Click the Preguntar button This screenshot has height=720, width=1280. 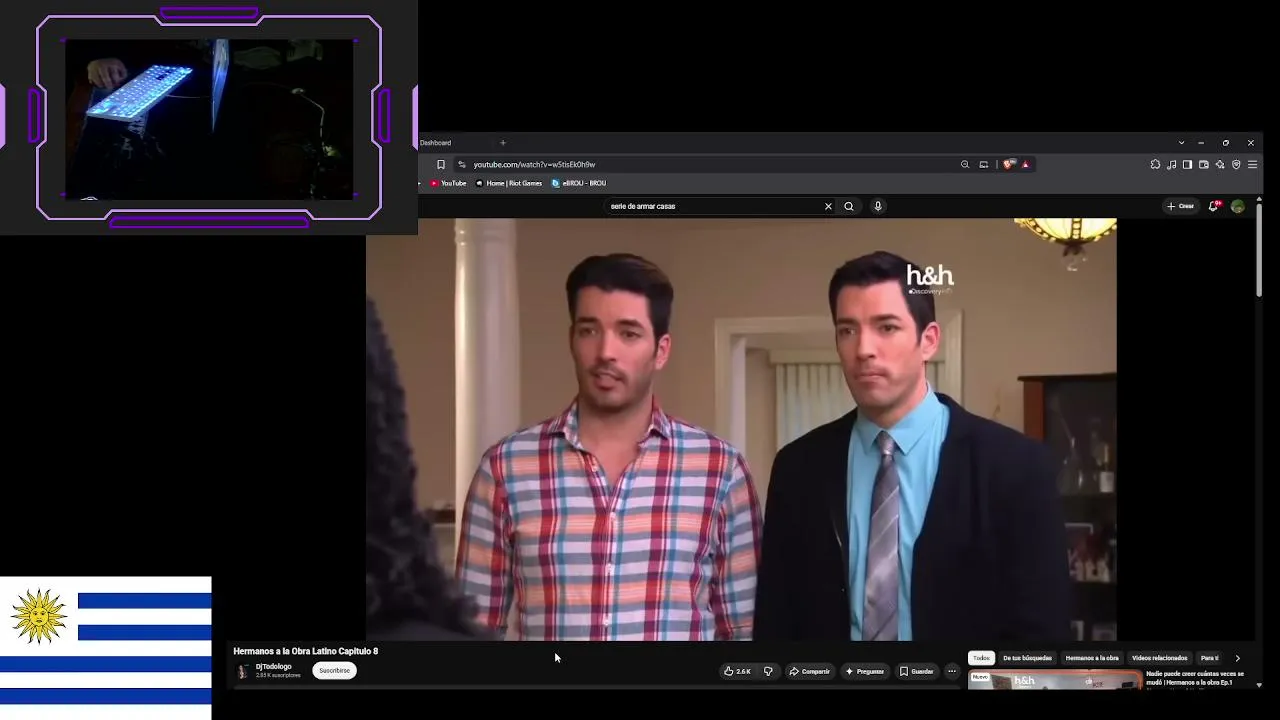click(x=865, y=671)
